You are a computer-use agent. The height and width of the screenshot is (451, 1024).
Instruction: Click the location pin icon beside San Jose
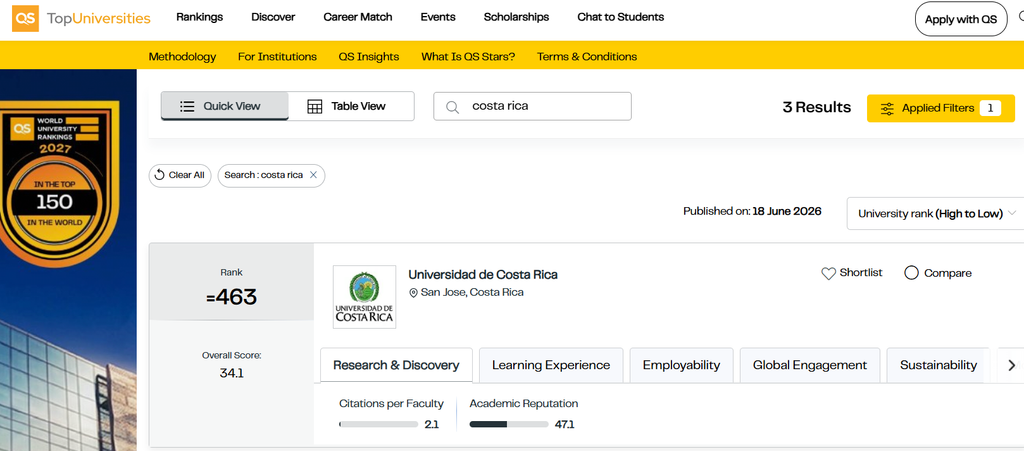coord(413,293)
